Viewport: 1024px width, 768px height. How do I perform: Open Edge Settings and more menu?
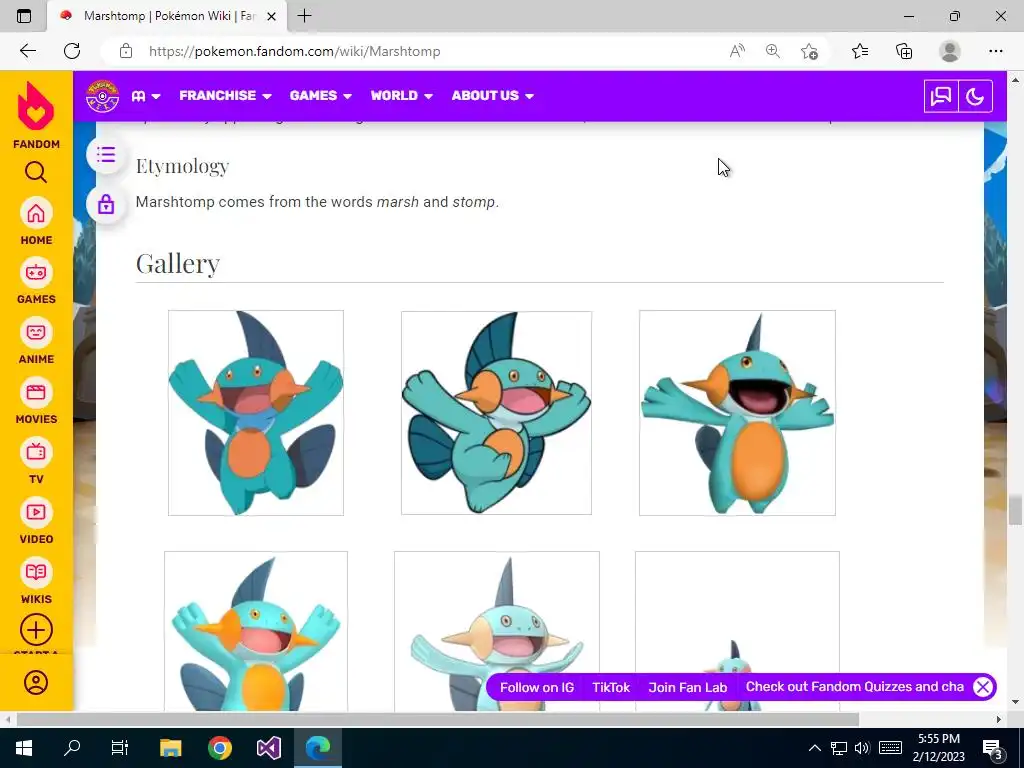click(x=995, y=51)
